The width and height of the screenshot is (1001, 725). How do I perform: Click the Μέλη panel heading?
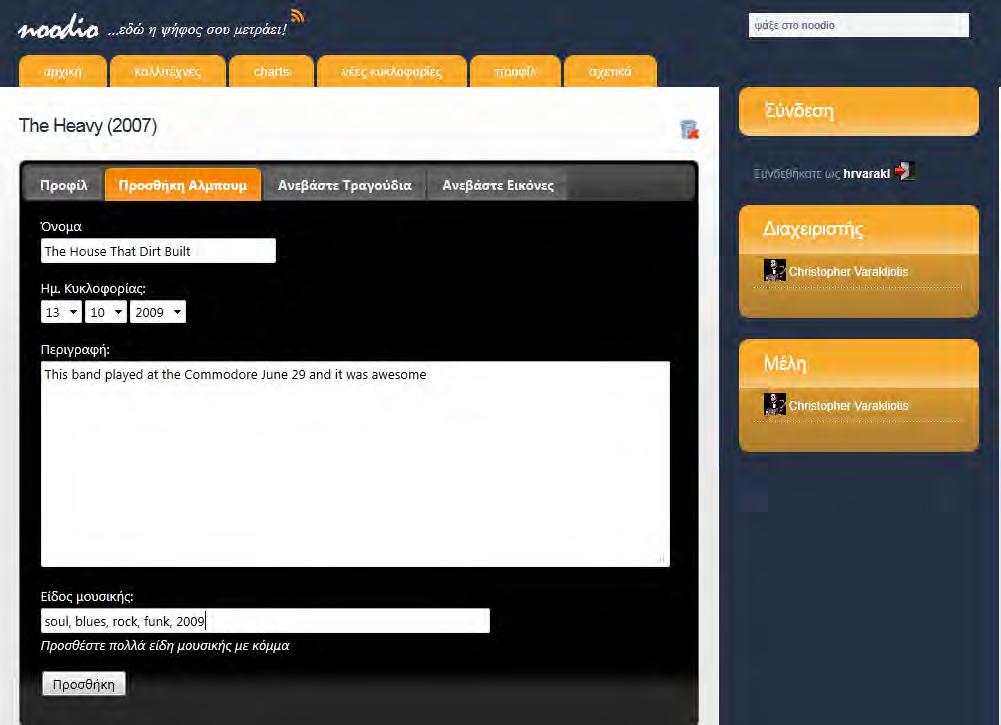pos(785,364)
